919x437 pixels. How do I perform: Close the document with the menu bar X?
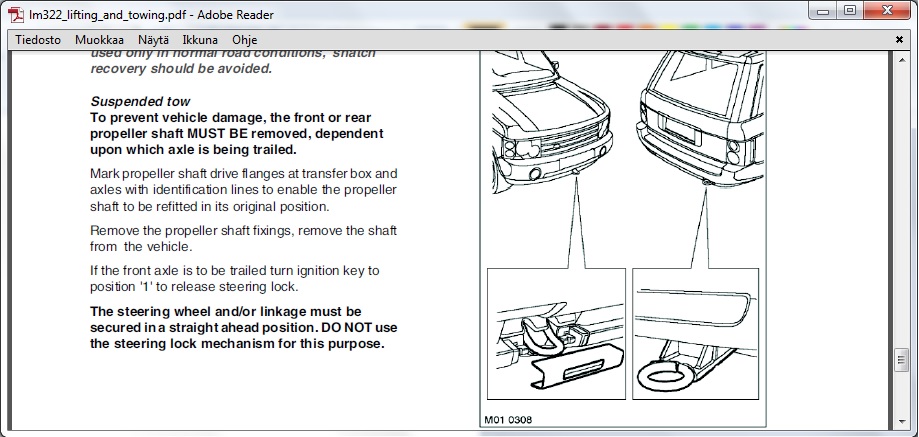[x=897, y=40]
